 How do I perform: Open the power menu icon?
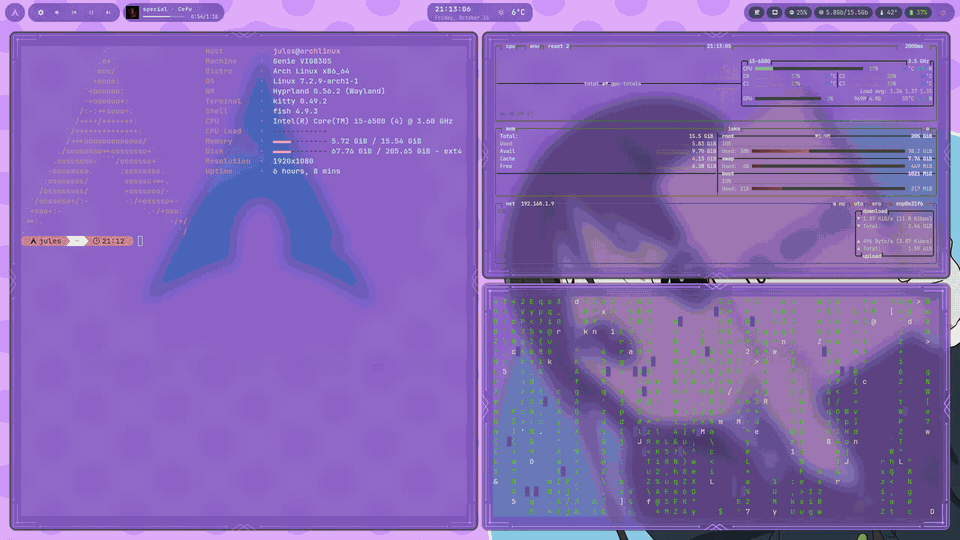[x=943, y=12]
